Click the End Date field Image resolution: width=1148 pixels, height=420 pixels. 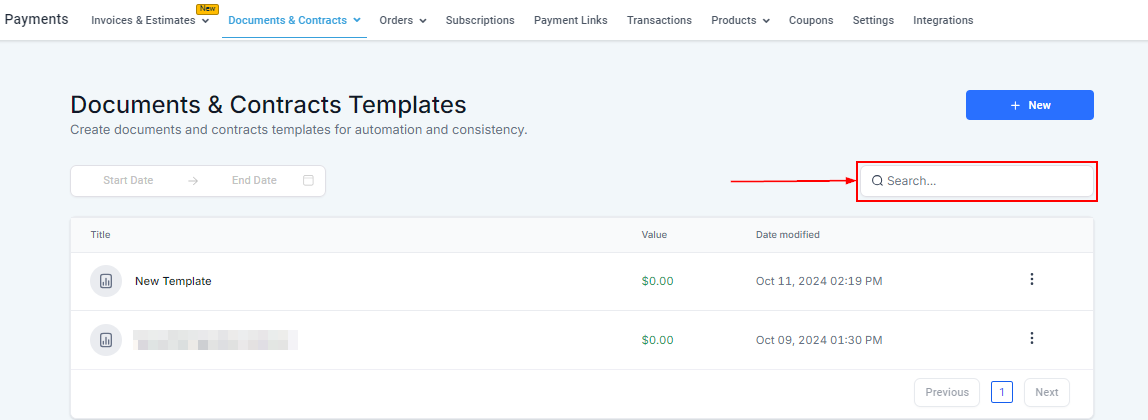254,180
